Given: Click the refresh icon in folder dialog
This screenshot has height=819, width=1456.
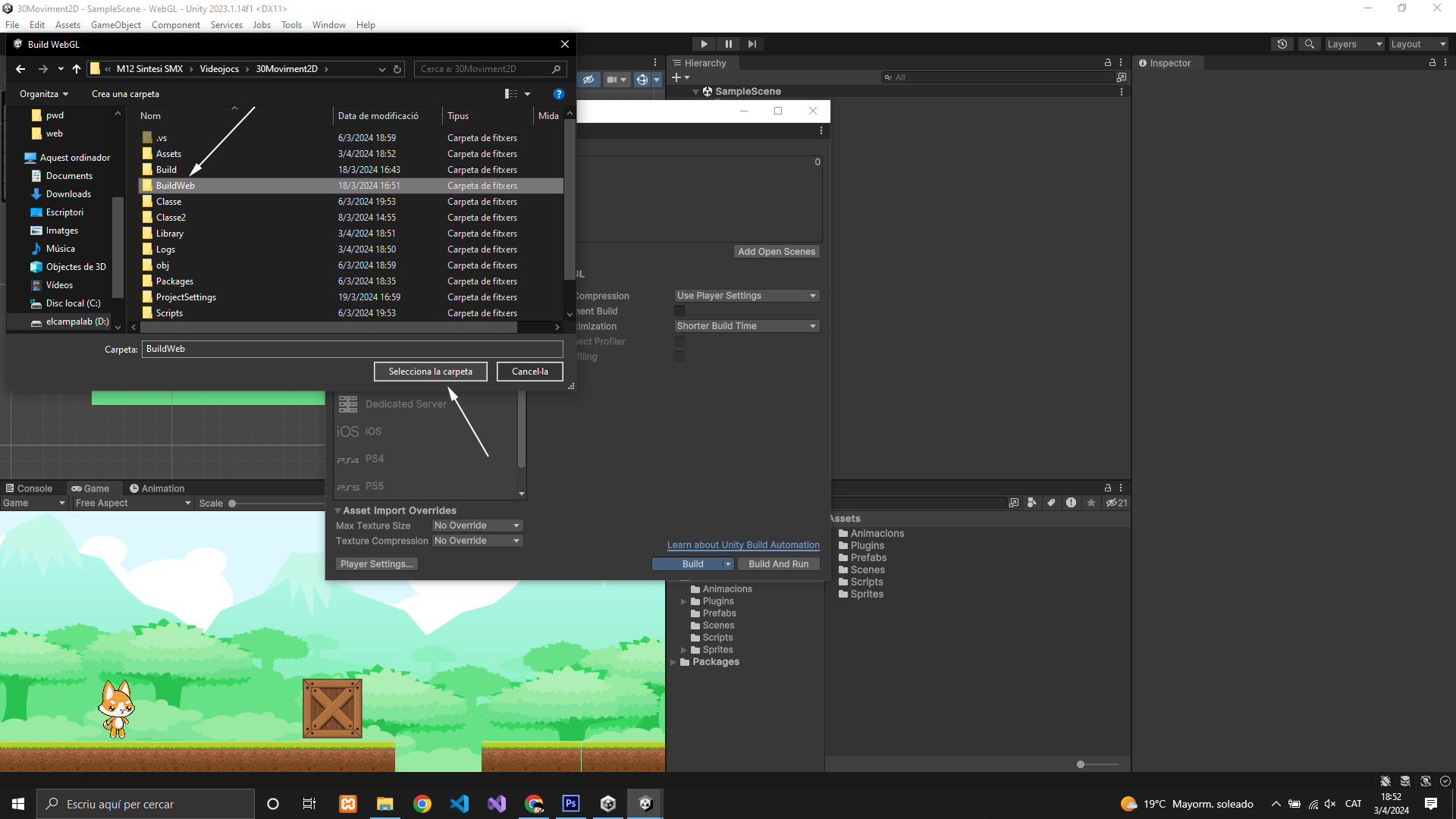Looking at the screenshot, I should 397,69.
